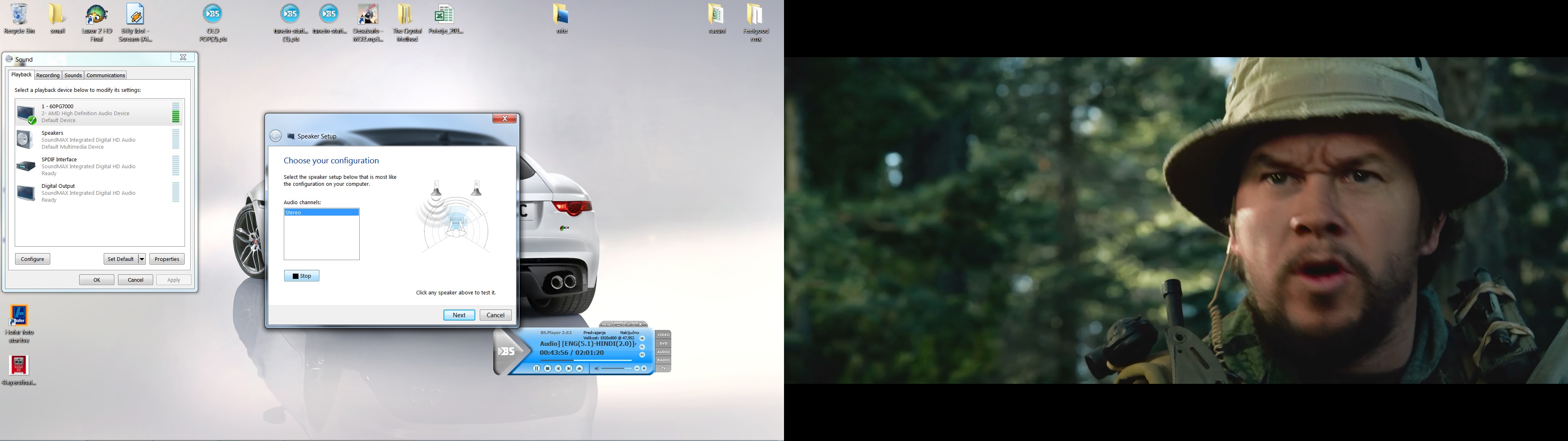Image resolution: width=1568 pixels, height=441 pixels.
Task: Open the Recycle Bin desktop icon
Action: click(20, 18)
